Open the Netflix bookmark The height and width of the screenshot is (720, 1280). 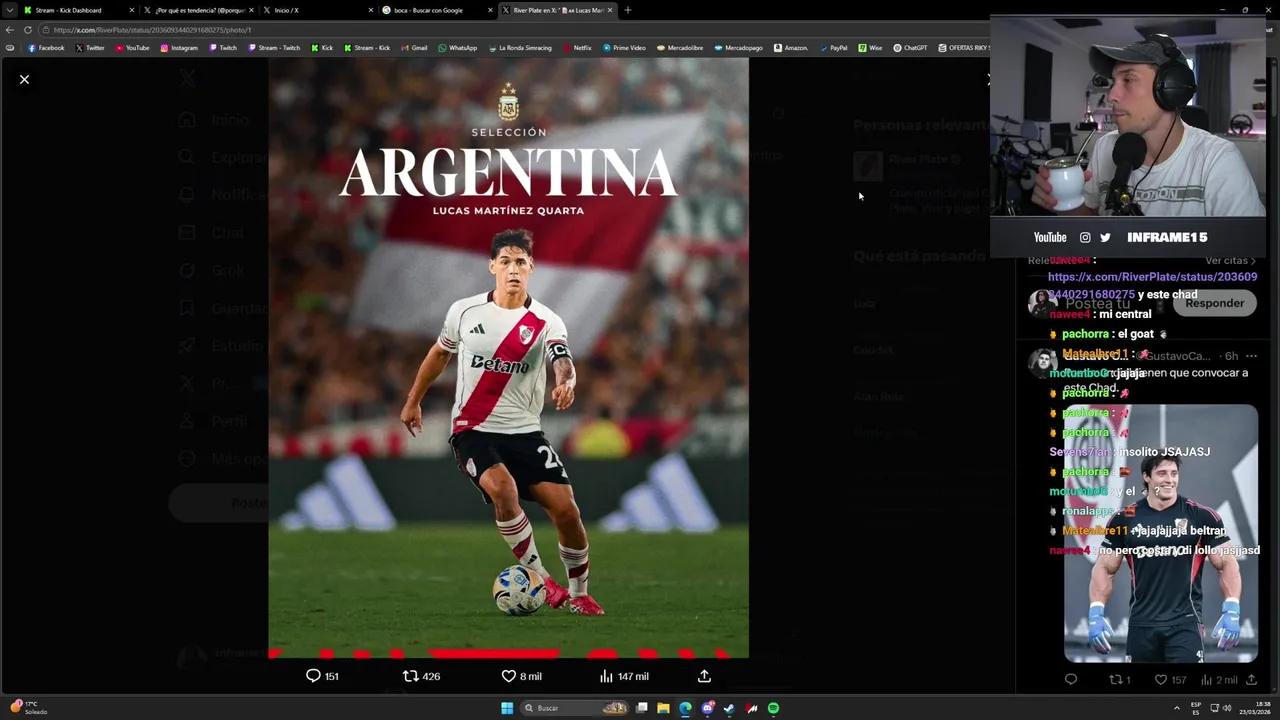click(x=578, y=48)
